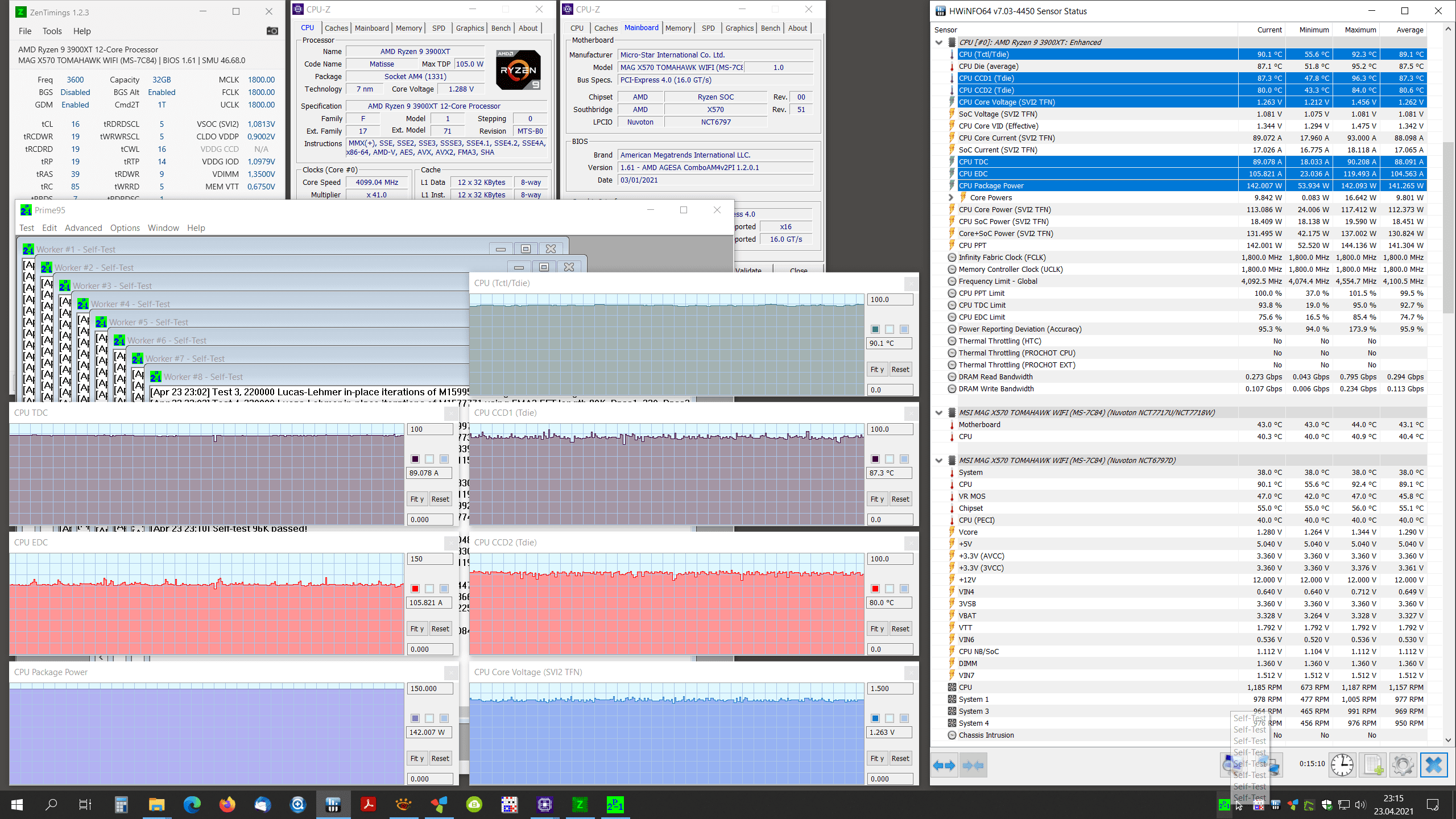The image size is (1456, 819).
Task: Open the HWiNFO tray icon in system tray
Action: point(1276,805)
